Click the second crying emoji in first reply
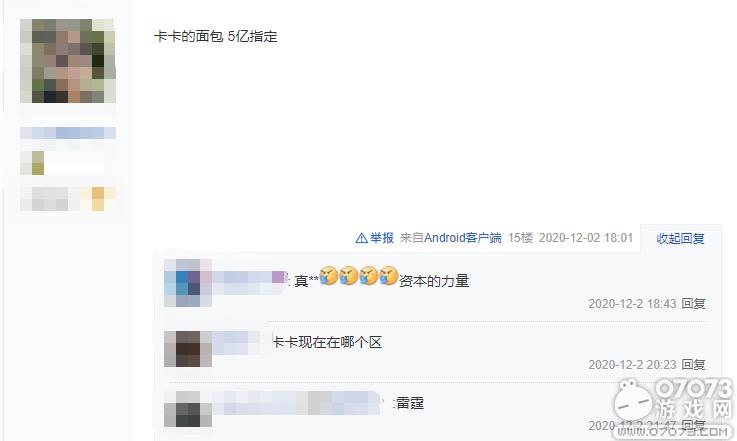Screen dimensions: 737x441 [349, 276]
